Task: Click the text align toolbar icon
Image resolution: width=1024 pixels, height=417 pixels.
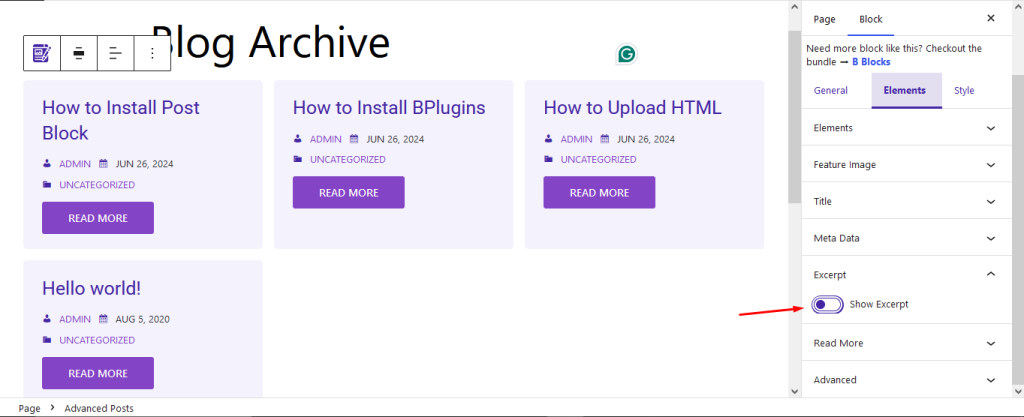Action: [x=115, y=53]
